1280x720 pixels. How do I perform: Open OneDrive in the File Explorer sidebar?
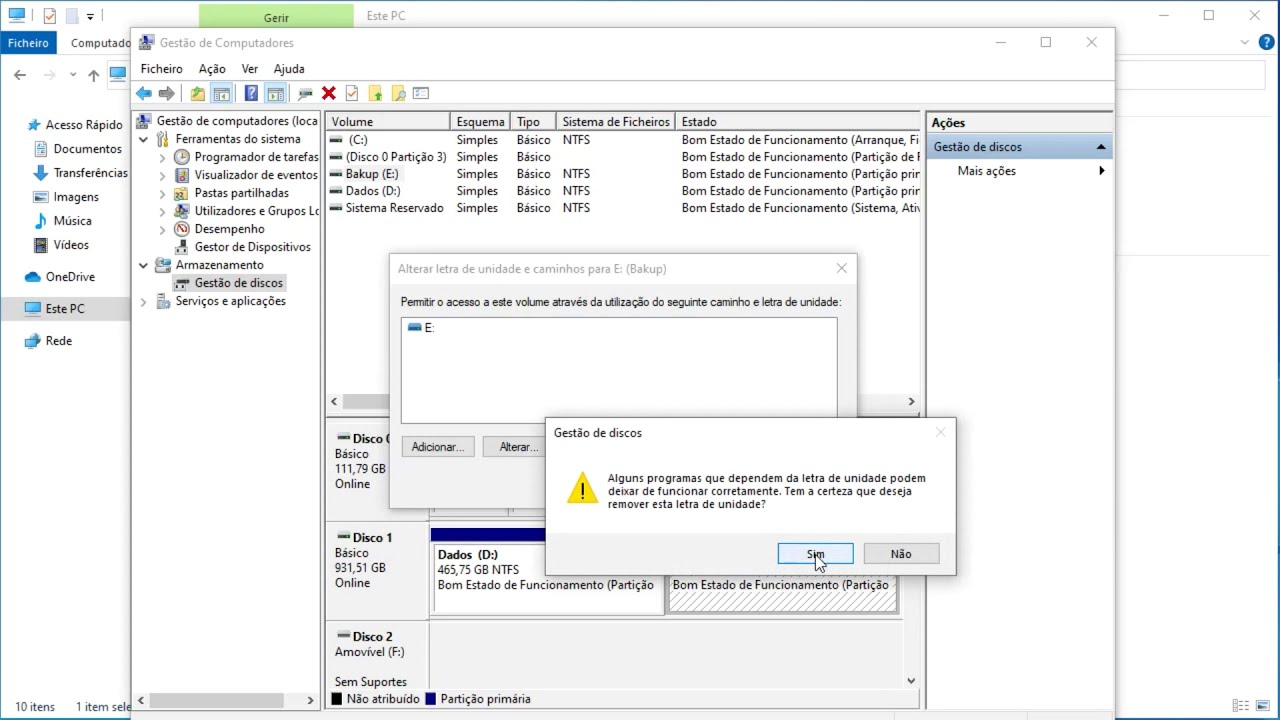(x=70, y=277)
